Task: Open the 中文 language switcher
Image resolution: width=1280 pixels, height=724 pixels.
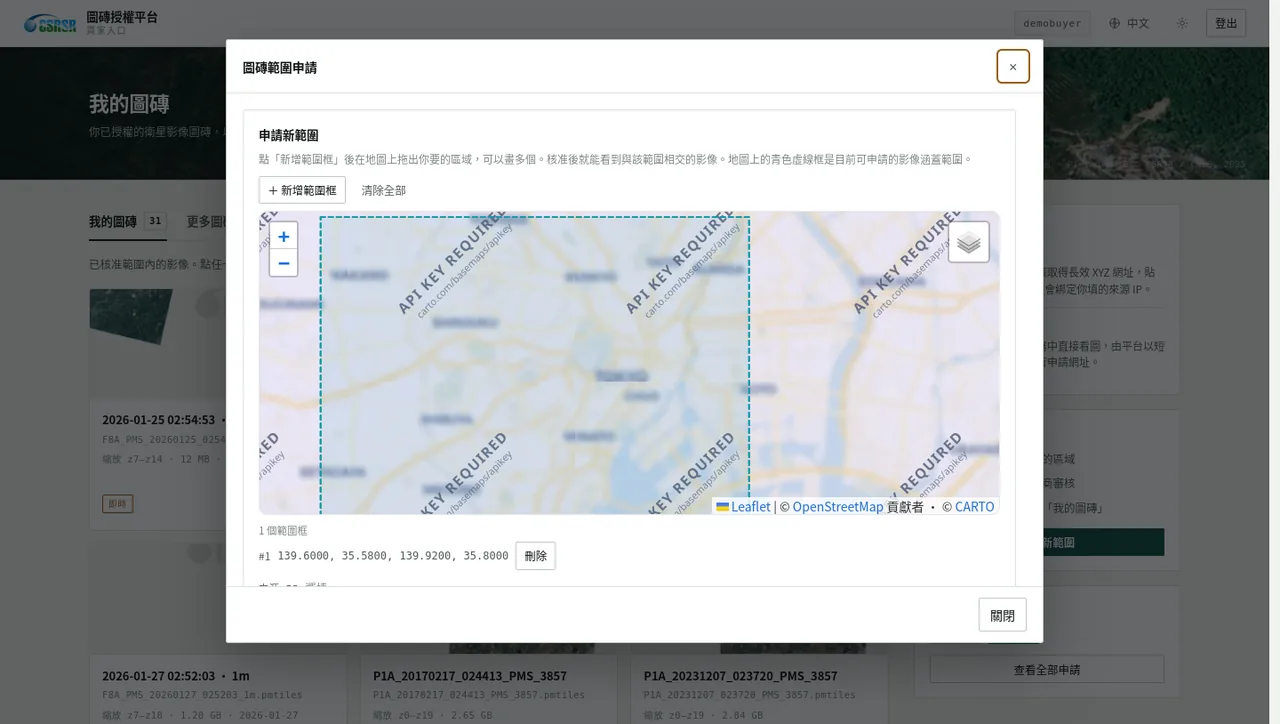Action: tap(1129, 23)
